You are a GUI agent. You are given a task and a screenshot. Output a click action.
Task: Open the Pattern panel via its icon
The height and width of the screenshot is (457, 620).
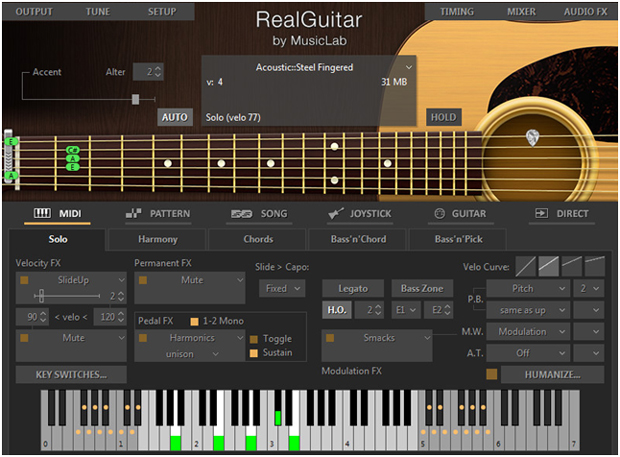pyautogui.click(x=136, y=214)
